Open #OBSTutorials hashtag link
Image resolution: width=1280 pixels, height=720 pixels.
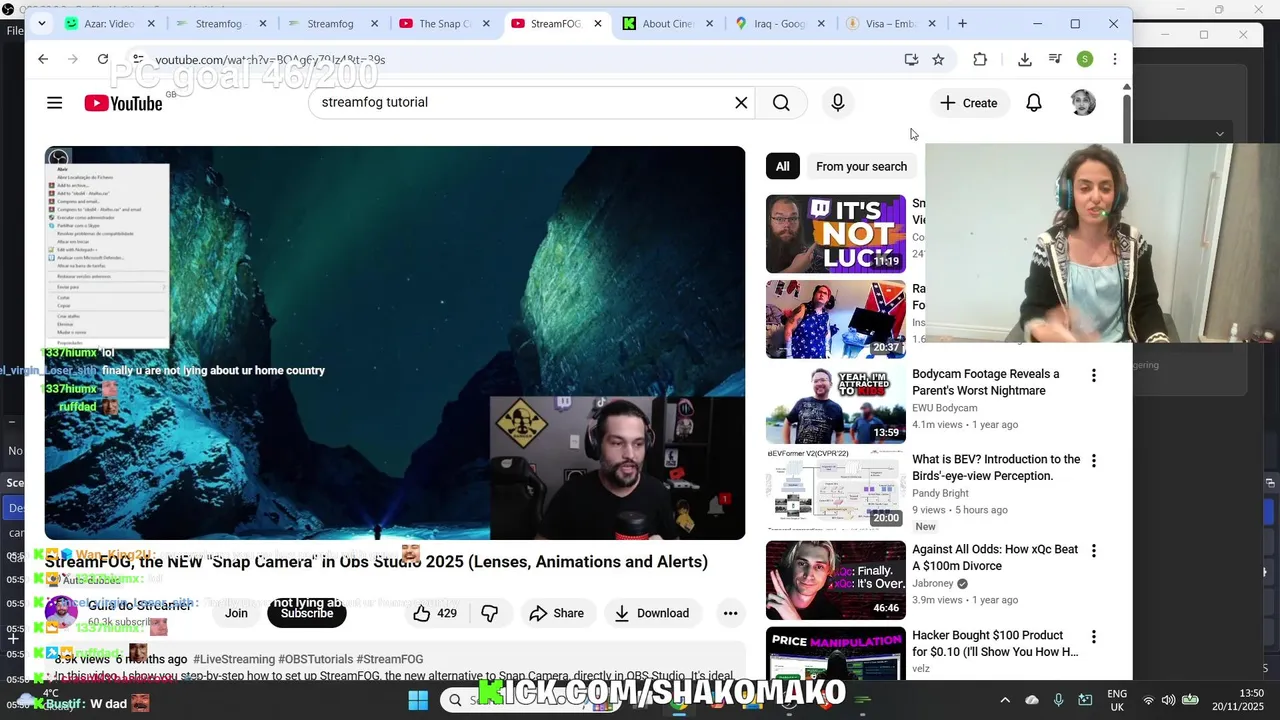[x=315, y=659]
